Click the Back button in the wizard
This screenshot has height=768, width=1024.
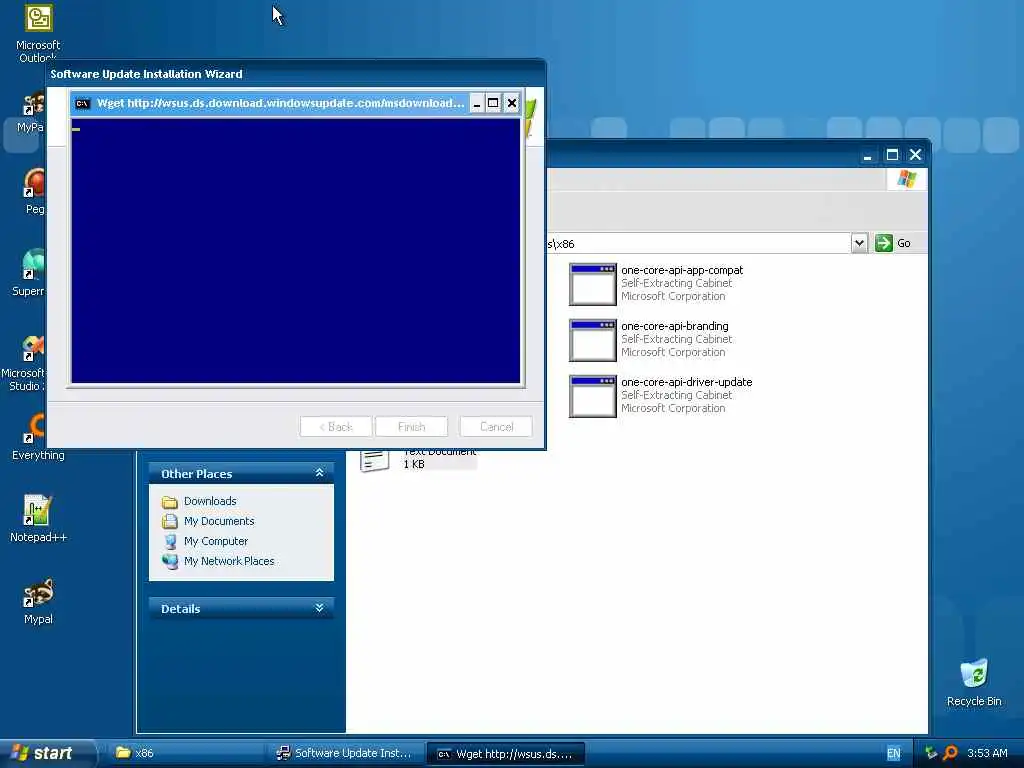(336, 426)
